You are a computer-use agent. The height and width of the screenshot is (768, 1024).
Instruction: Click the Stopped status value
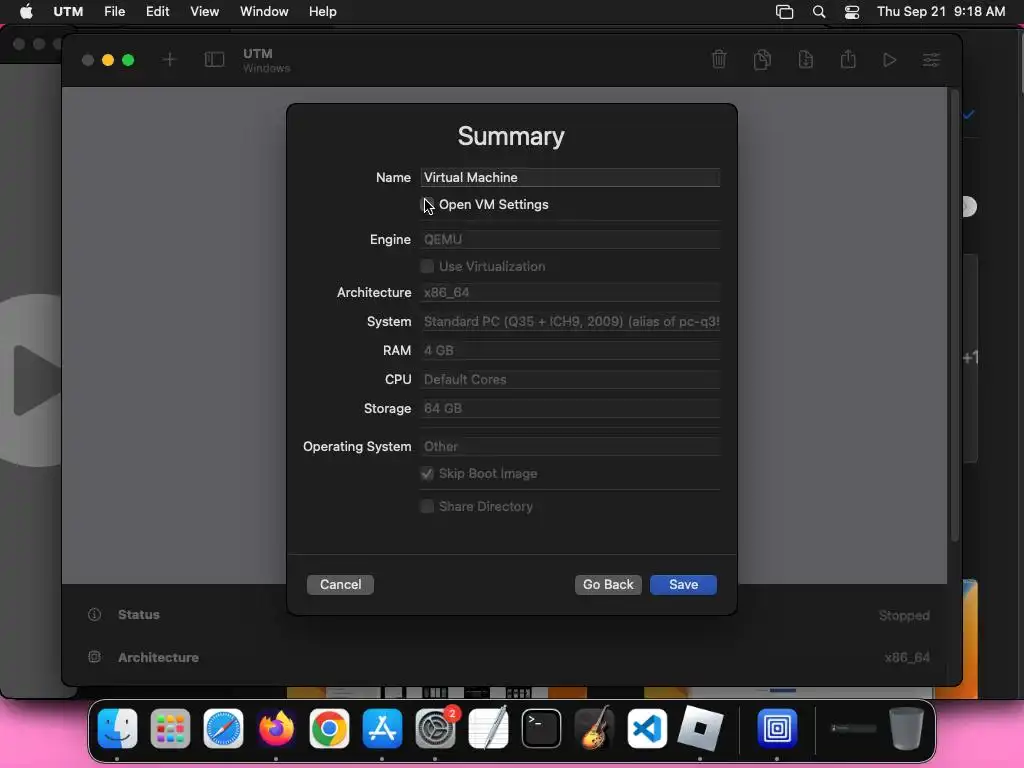coord(904,615)
